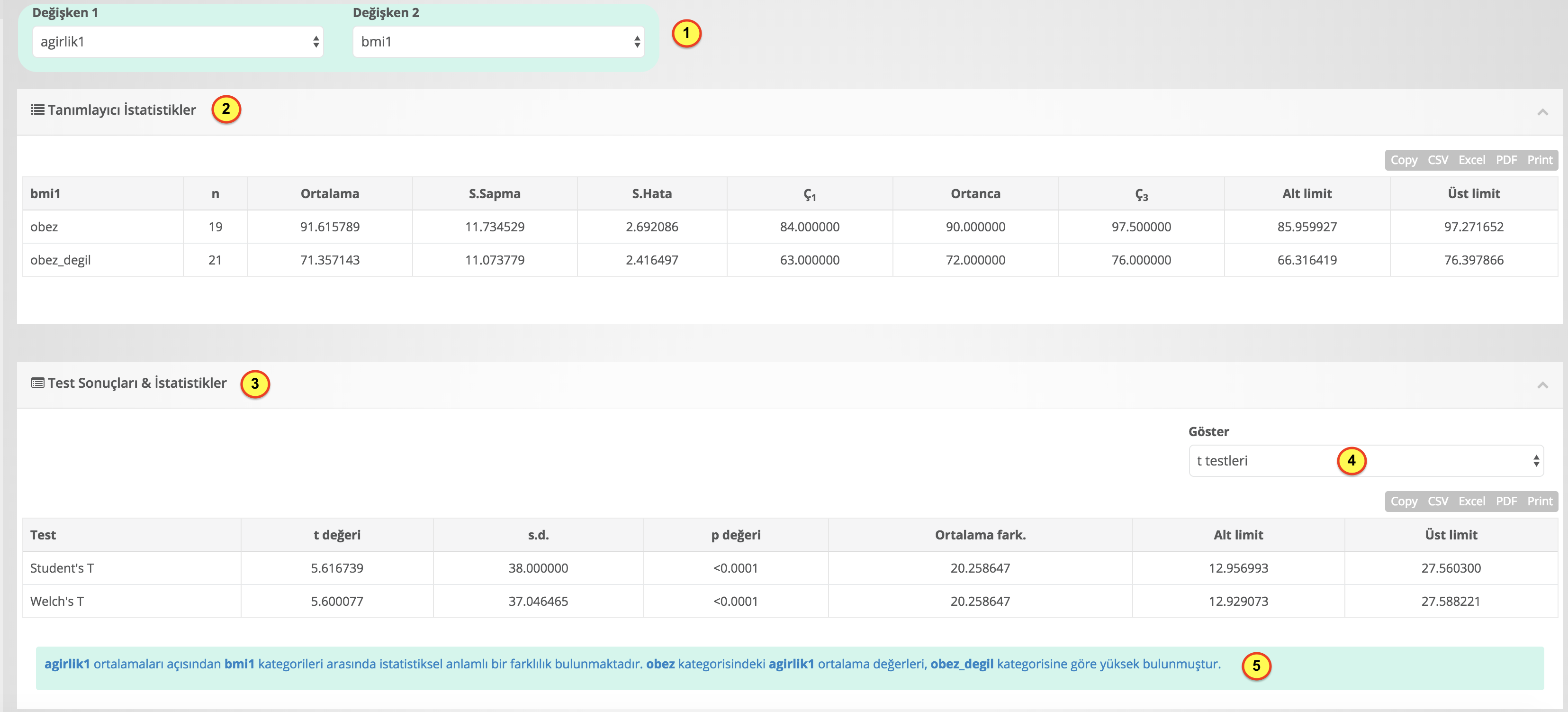Click the list icon beside Tanımlayıcı İstatistikler
This screenshot has width=1568, height=712.
(x=38, y=110)
